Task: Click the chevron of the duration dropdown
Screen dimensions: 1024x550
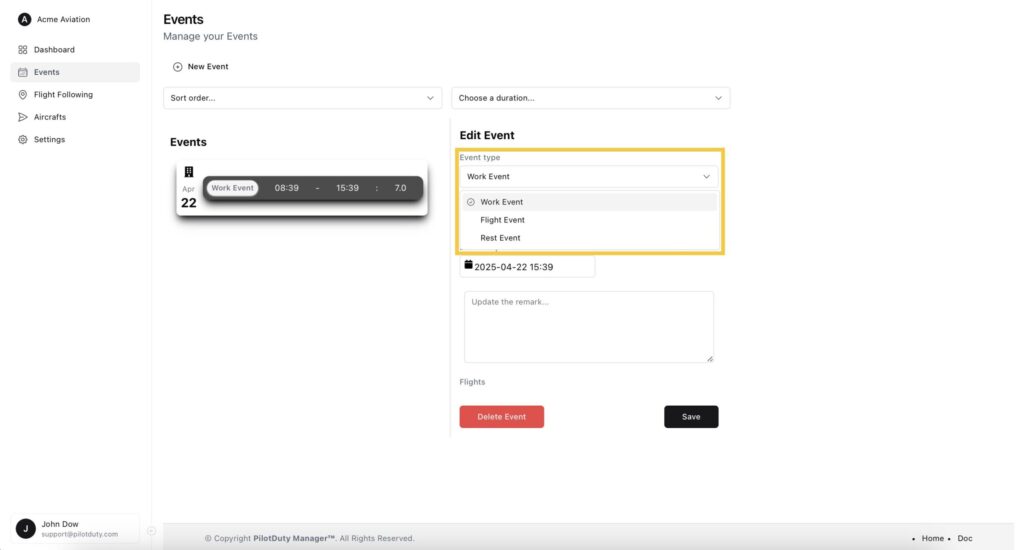Action: pos(718,98)
